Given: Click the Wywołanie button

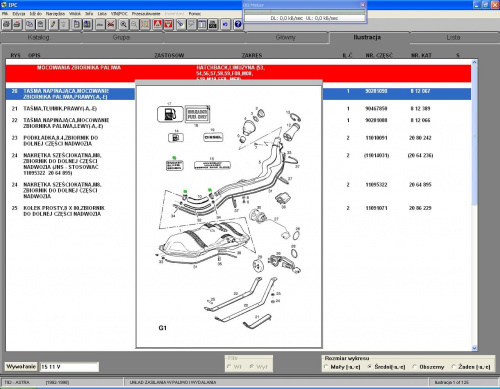Looking at the screenshot, I should pos(21,367).
